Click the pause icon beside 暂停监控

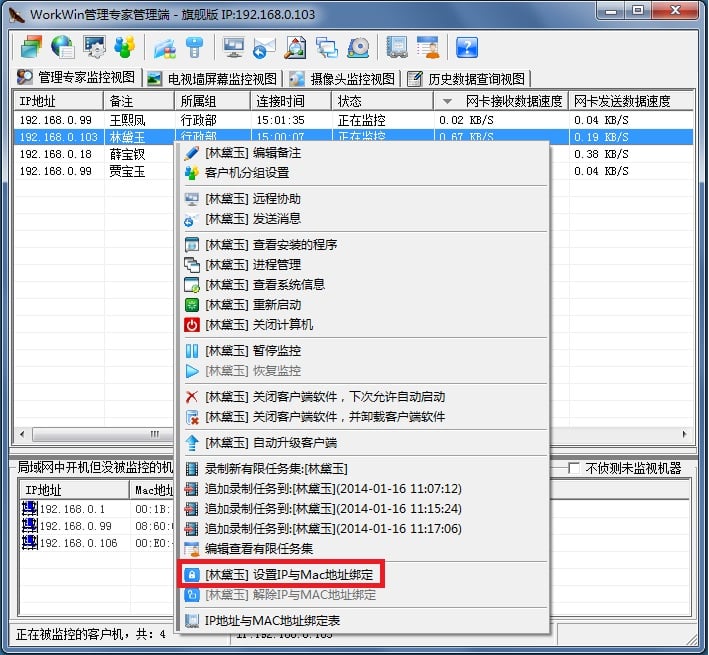pos(192,351)
